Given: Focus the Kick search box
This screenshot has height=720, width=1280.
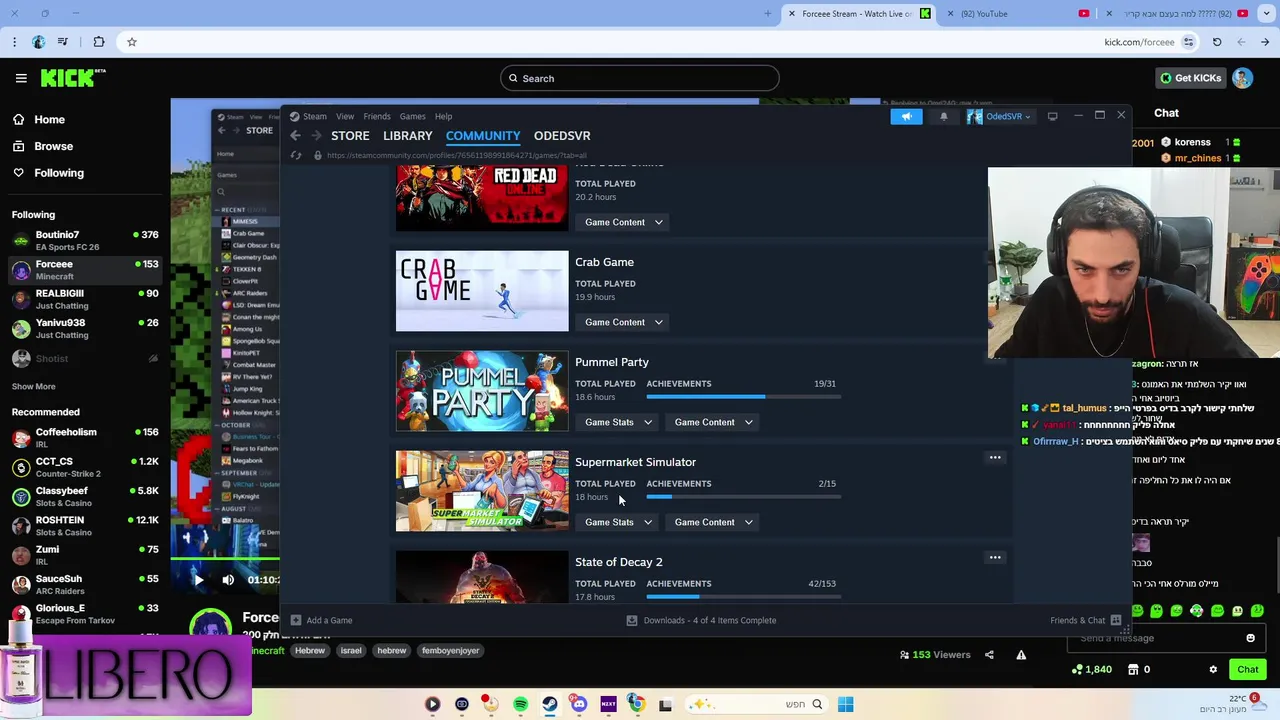Looking at the screenshot, I should pos(639,78).
